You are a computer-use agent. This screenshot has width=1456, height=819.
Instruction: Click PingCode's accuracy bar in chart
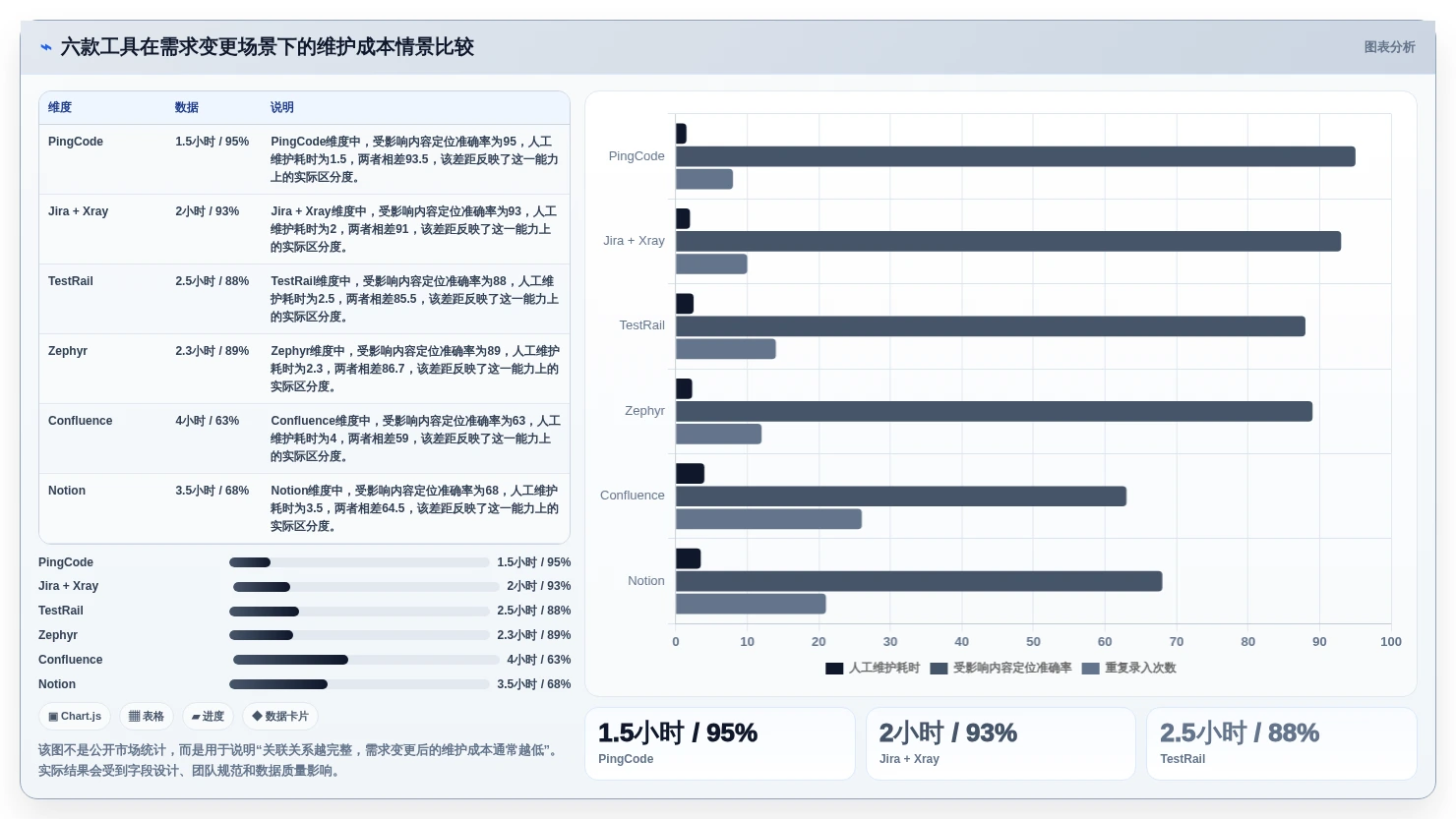(x=1015, y=156)
